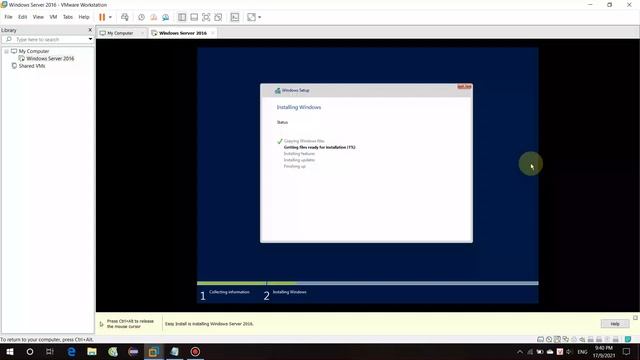The width and height of the screenshot is (640, 360).
Task: Click the VMware Workstation taskbar icon
Action: click(153, 351)
